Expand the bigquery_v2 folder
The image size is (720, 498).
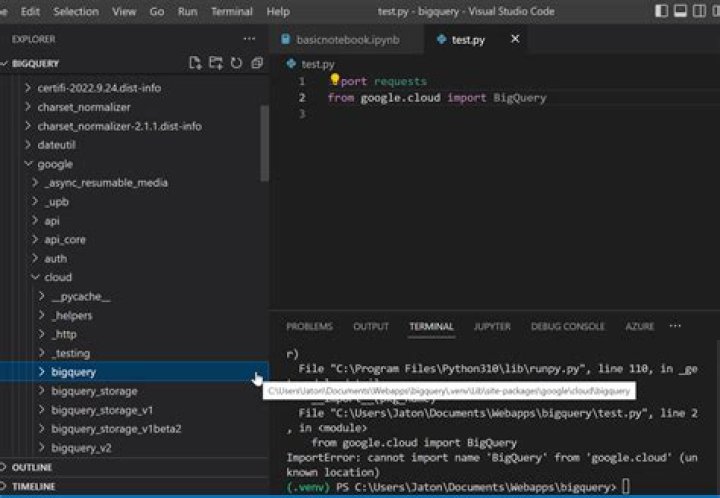pyautogui.click(x=133, y=448)
